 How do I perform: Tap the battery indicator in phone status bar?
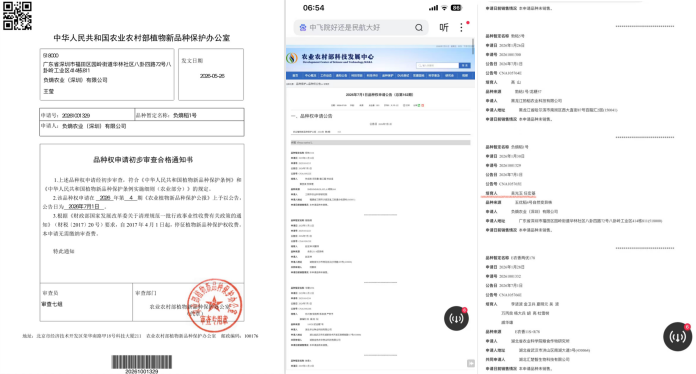[x=456, y=8]
